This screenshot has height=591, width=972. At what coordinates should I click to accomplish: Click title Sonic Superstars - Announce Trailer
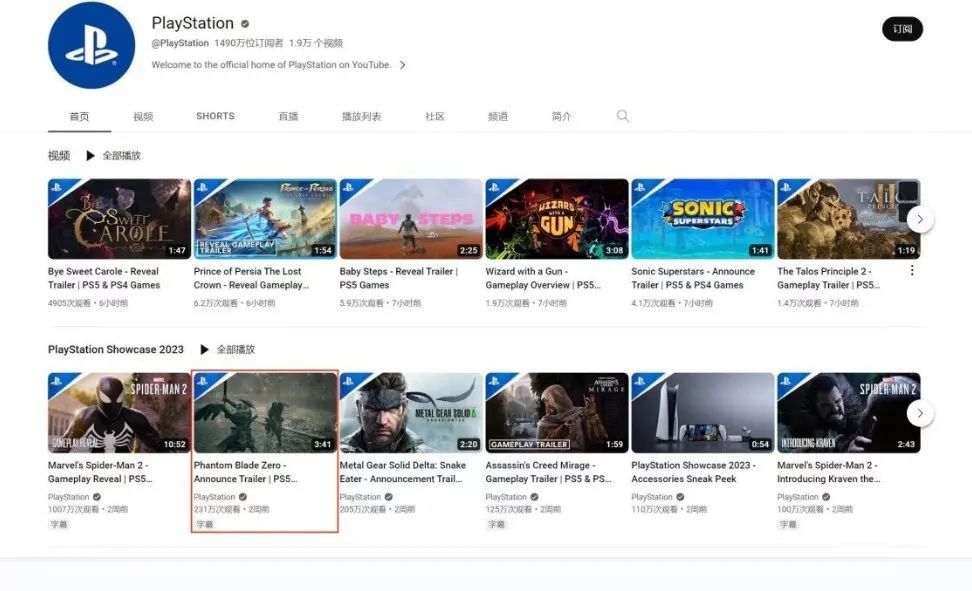coord(693,278)
